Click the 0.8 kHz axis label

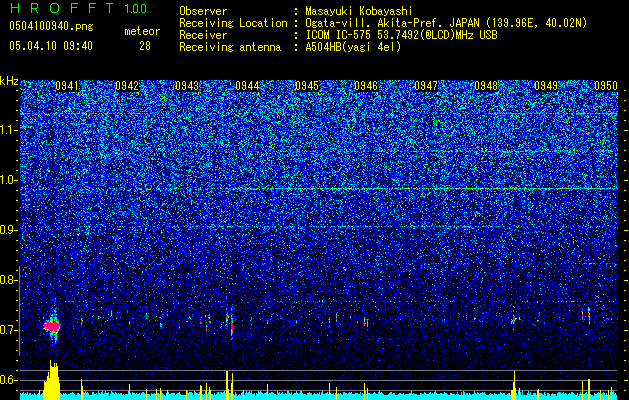pos(9,280)
